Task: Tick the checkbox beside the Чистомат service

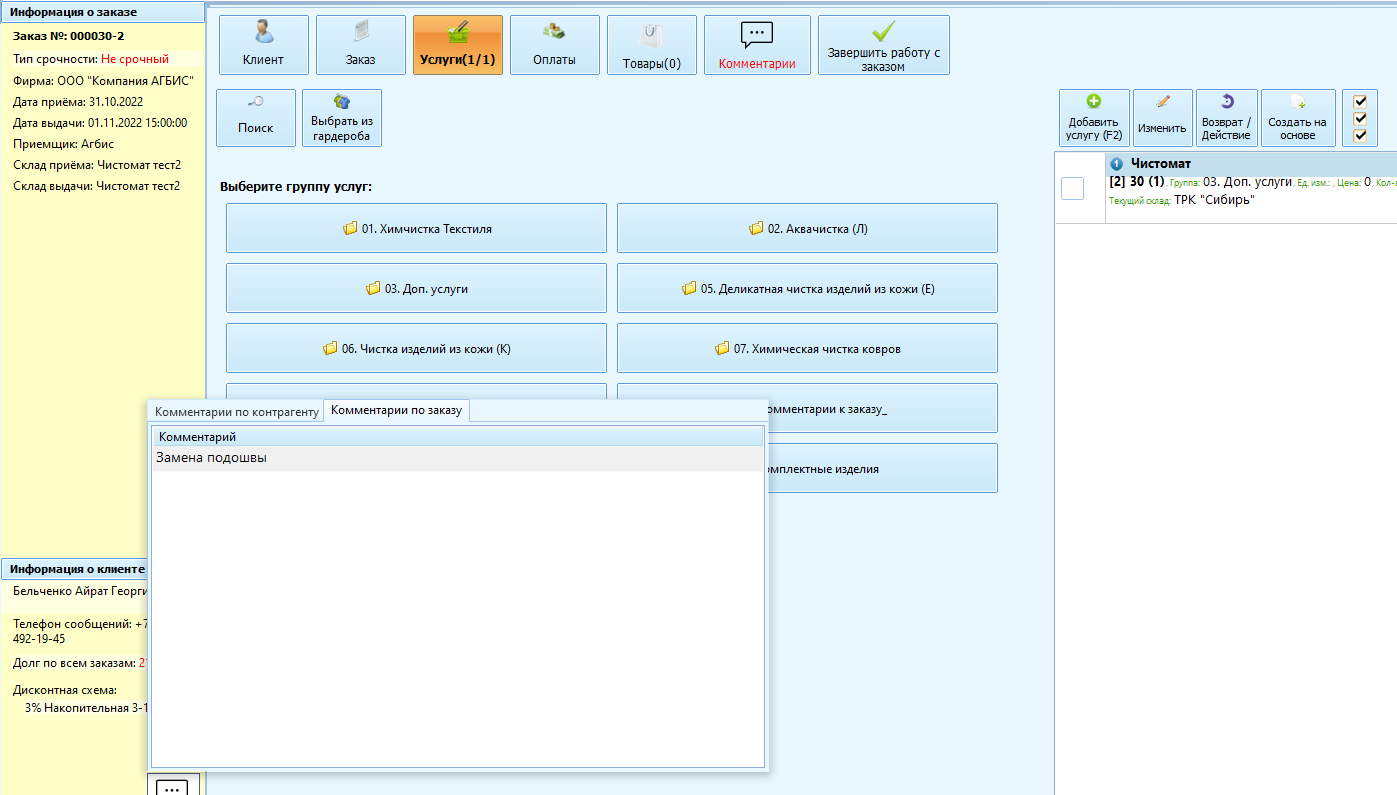Action: [1072, 188]
